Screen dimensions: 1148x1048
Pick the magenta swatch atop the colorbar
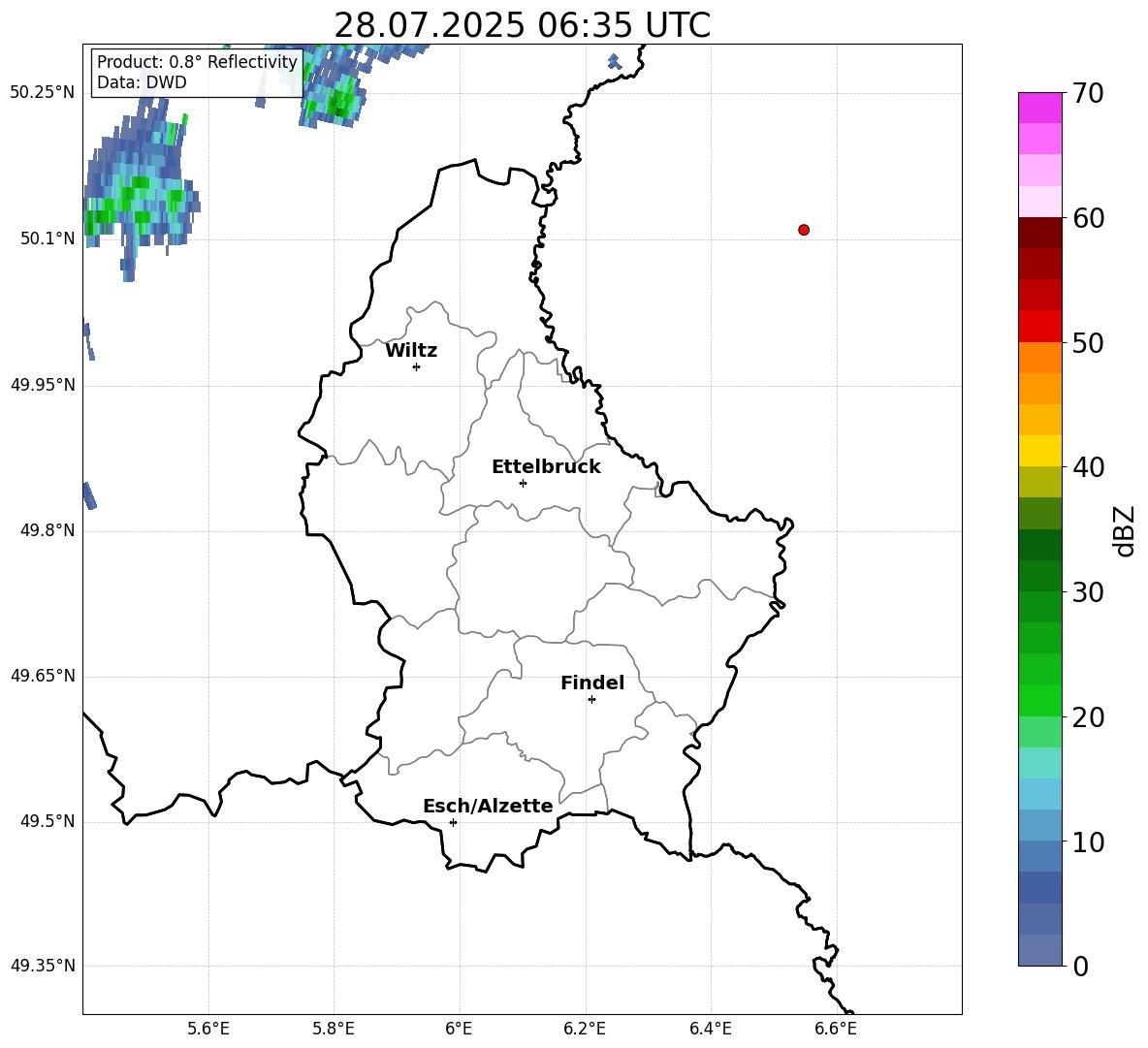(1040, 108)
